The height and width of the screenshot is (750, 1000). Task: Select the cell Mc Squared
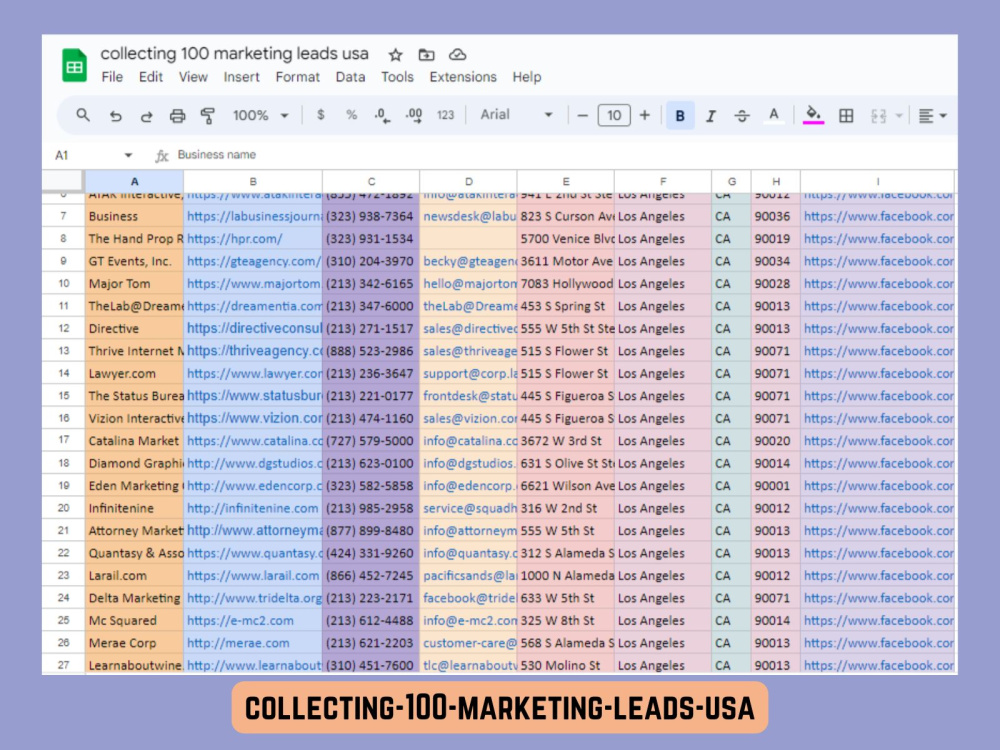(x=134, y=621)
